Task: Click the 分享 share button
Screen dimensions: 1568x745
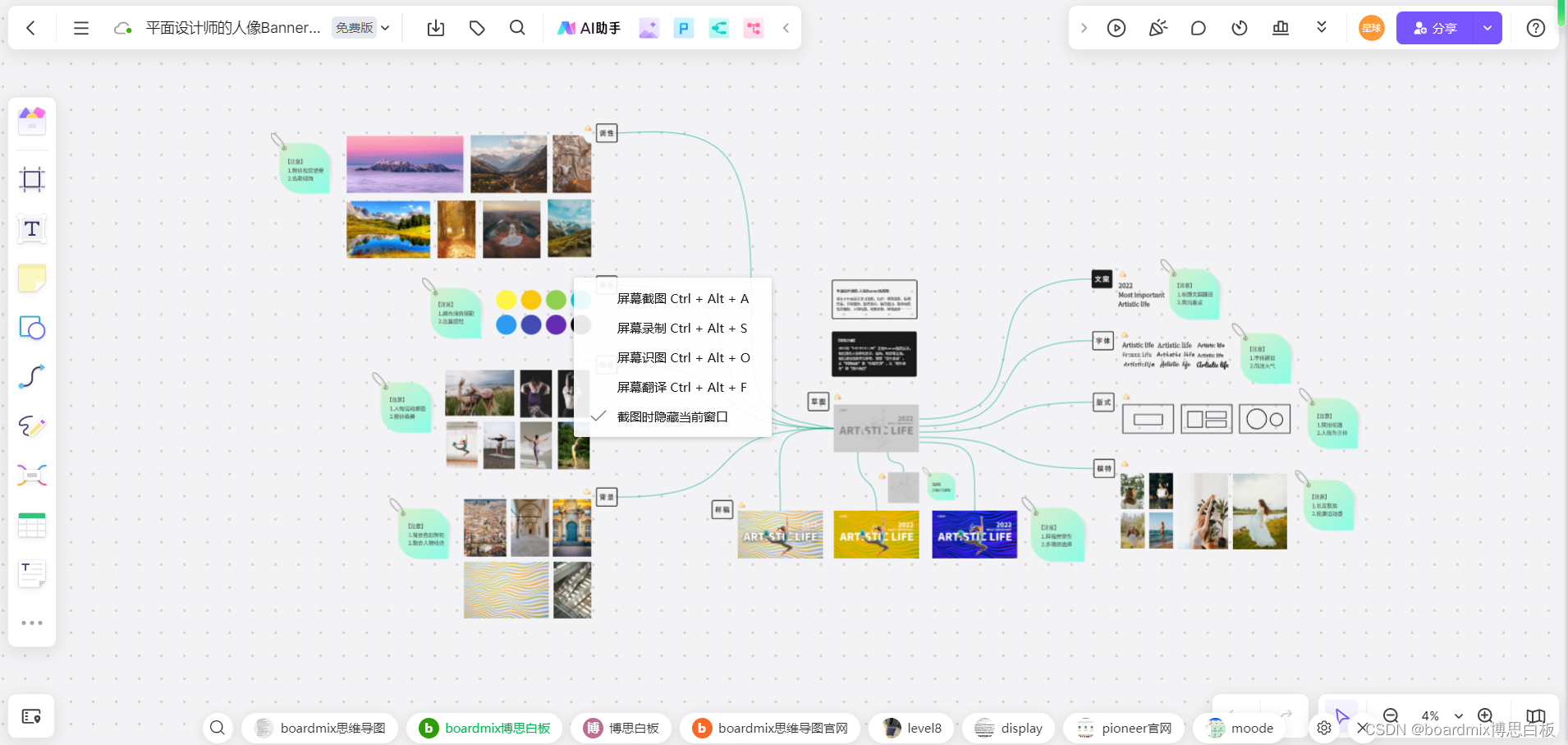Action: [1435, 28]
